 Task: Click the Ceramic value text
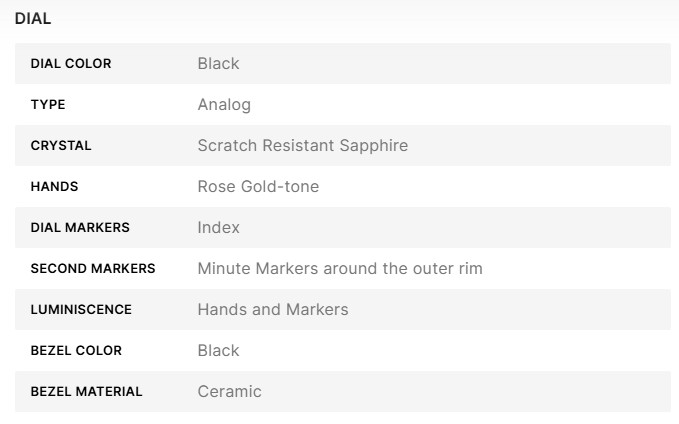click(x=229, y=392)
